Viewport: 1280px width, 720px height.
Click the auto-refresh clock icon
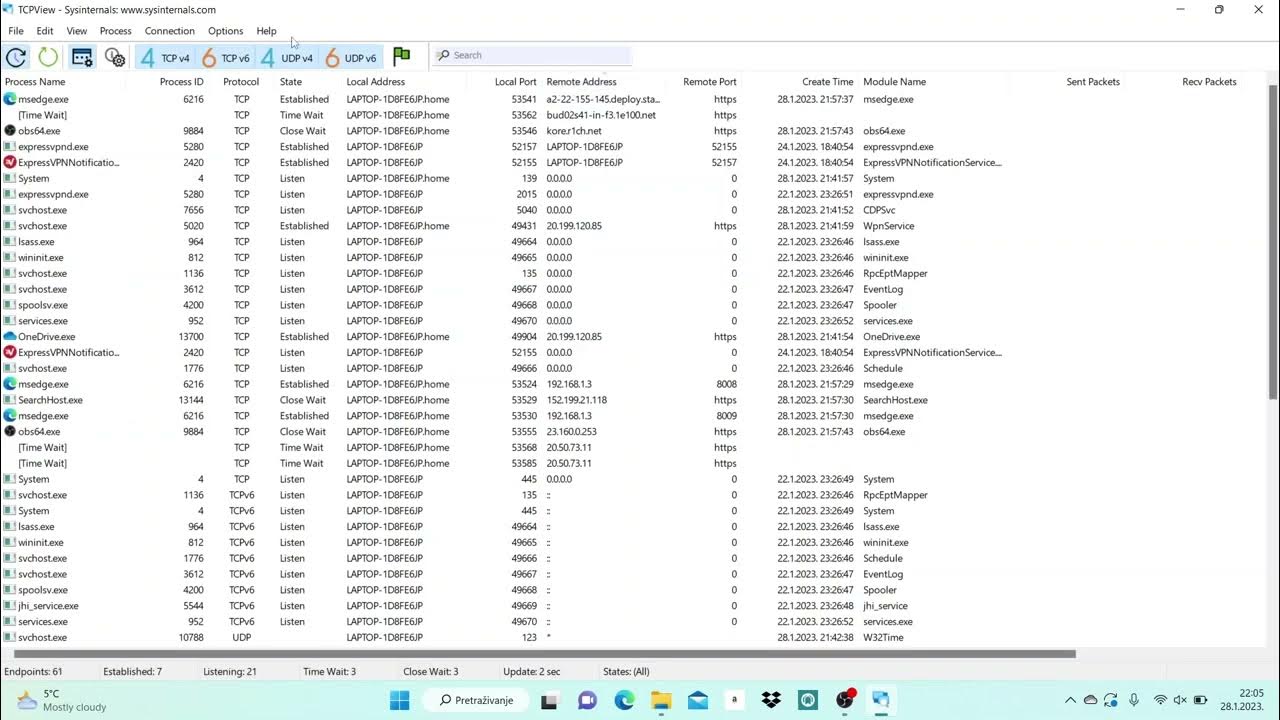pyautogui.click(x=17, y=58)
